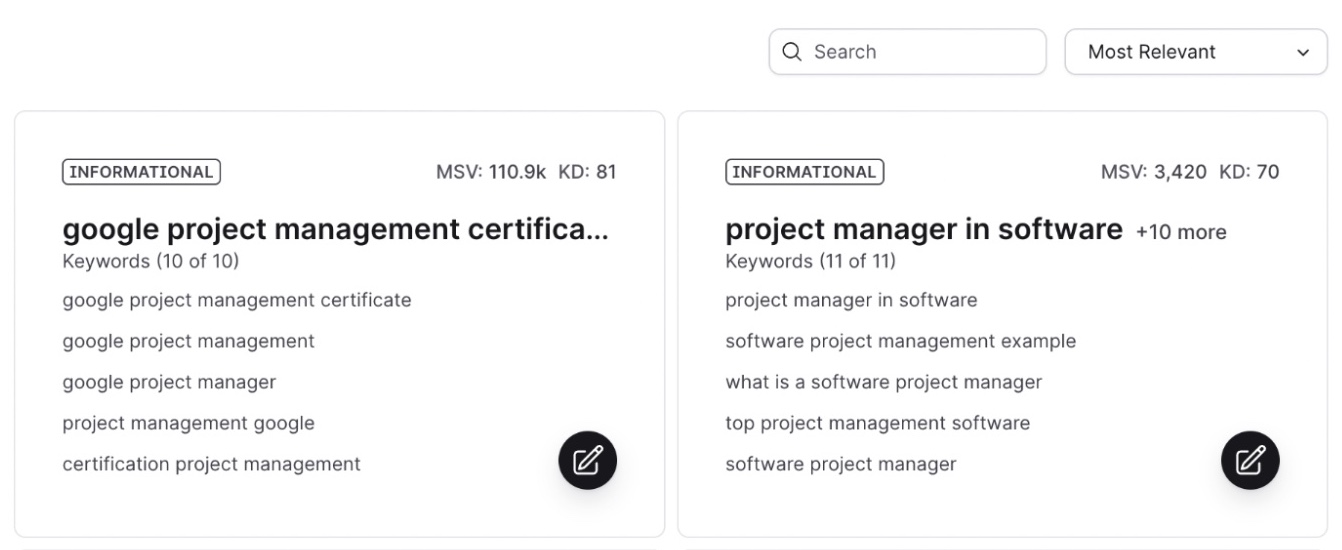Select keyword top project management software
The image size is (1342, 550).
[x=877, y=423]
